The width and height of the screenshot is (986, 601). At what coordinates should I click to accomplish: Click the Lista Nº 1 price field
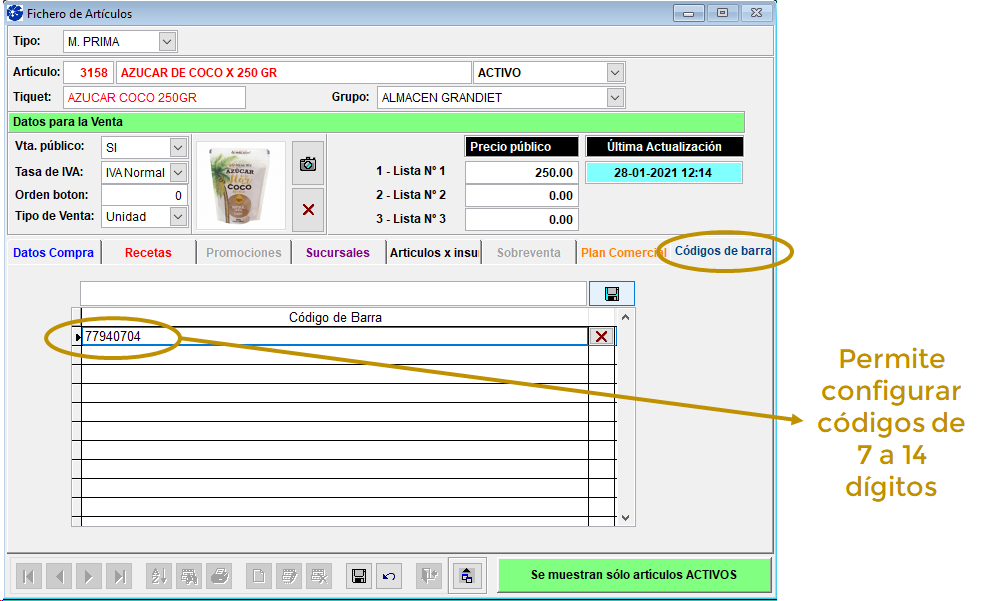tap(521, 172)
